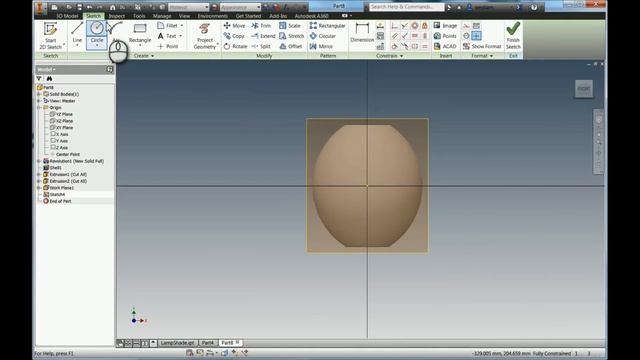Select the Copy tool
640x360 pixels.
point(234,36)
